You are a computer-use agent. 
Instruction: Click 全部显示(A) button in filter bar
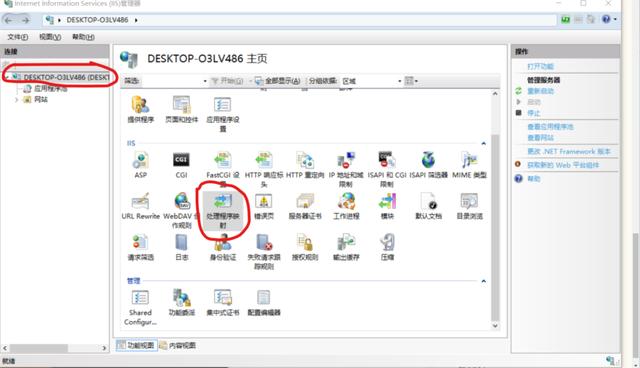[x=278, y=81]
